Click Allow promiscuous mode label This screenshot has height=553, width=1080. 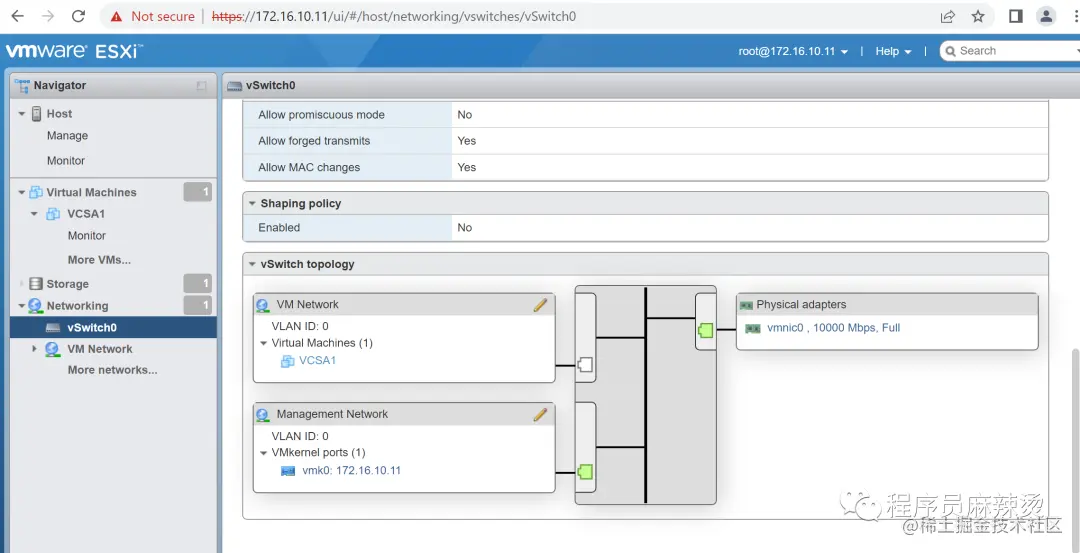click(322, 115)
